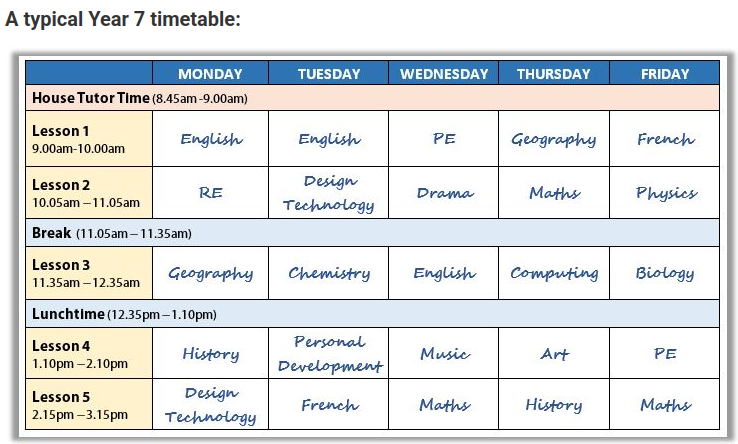Viewport: 738px width, 444px height.
Task: Click the Biology cell on Friday
Action: pos(665,273)
